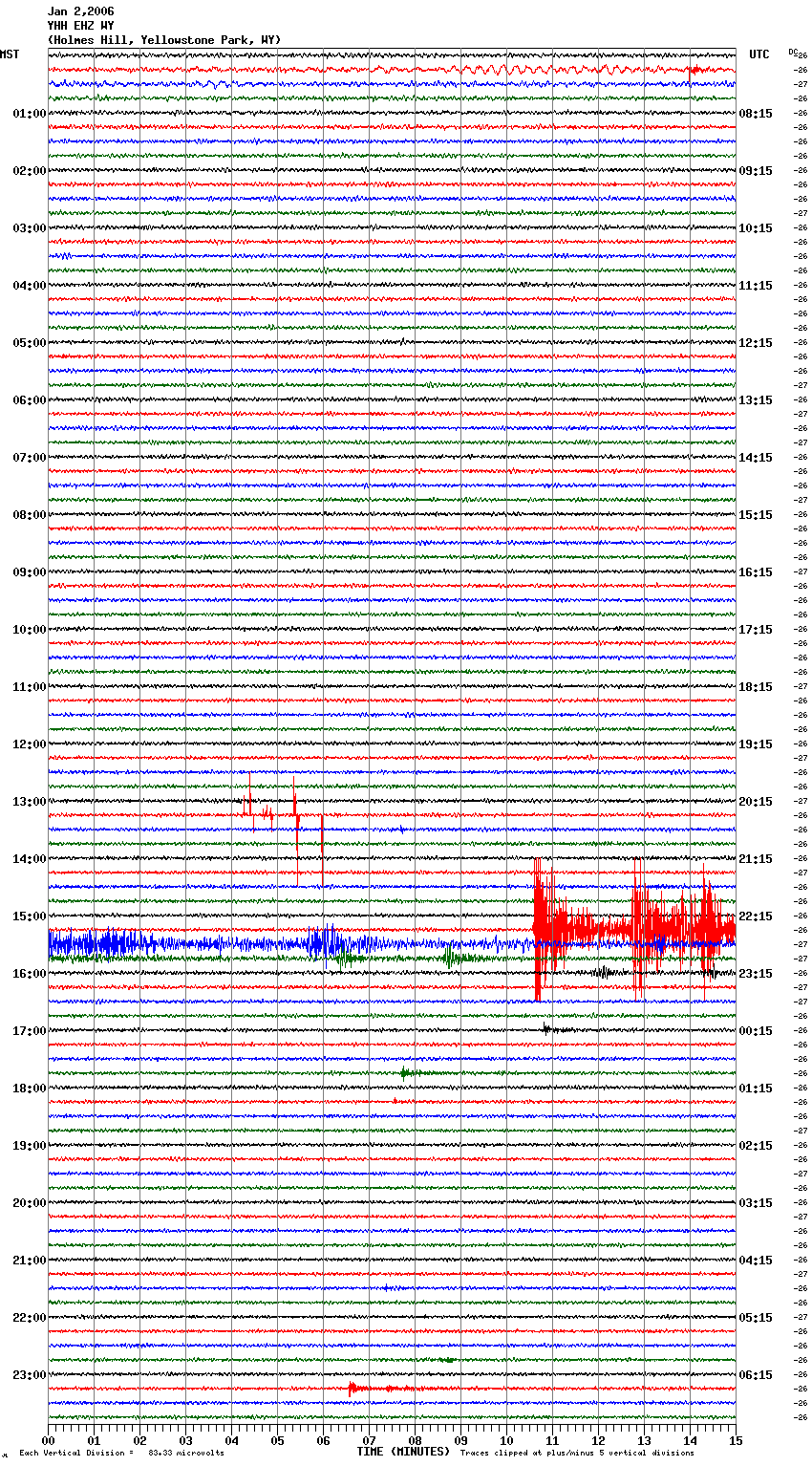
Task: Click the 21:15 UTC time label
Action: (x=756, y=859)
